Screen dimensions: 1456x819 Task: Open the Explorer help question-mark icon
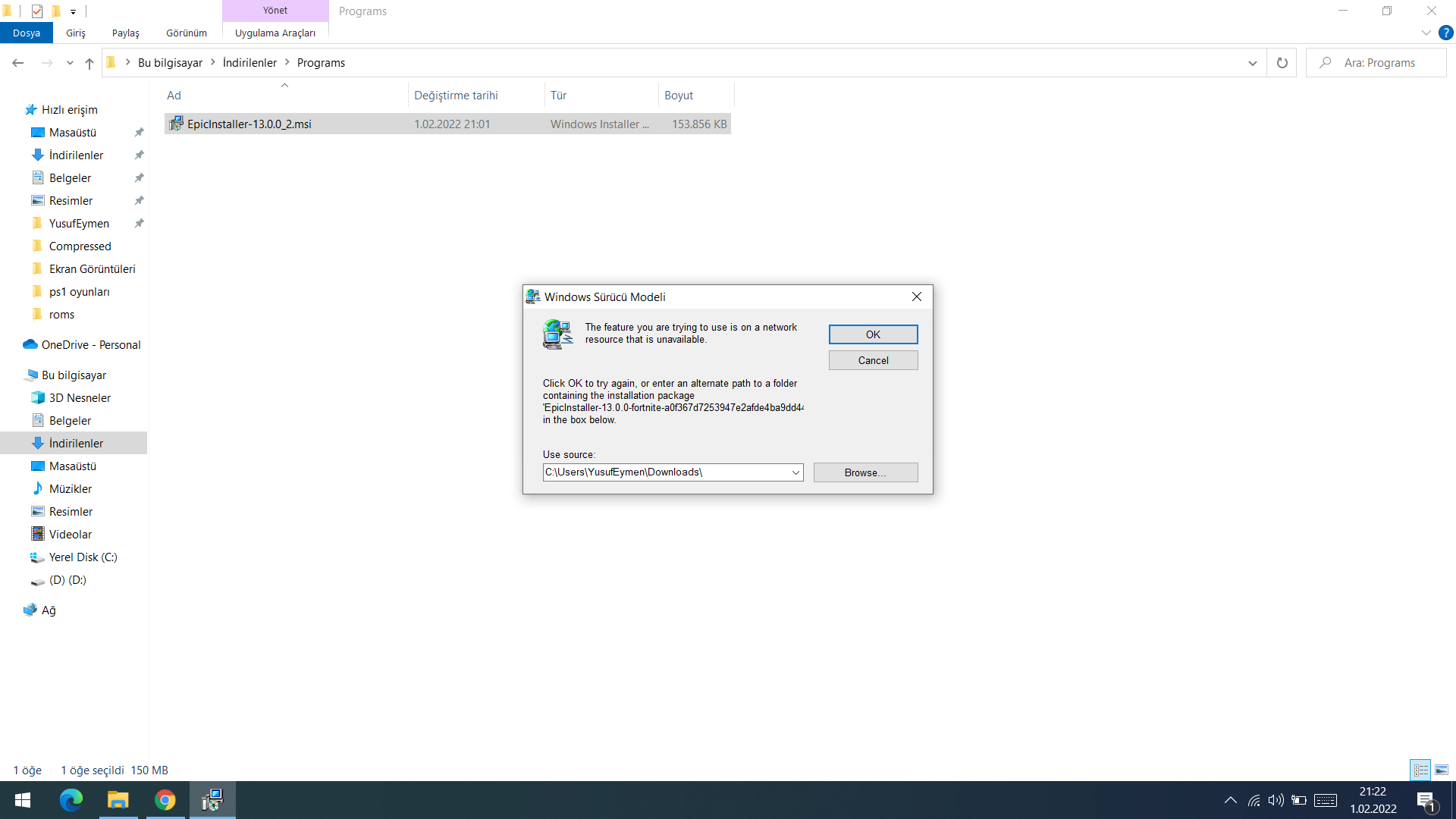pyautogui.click(x=1446, y=33)
